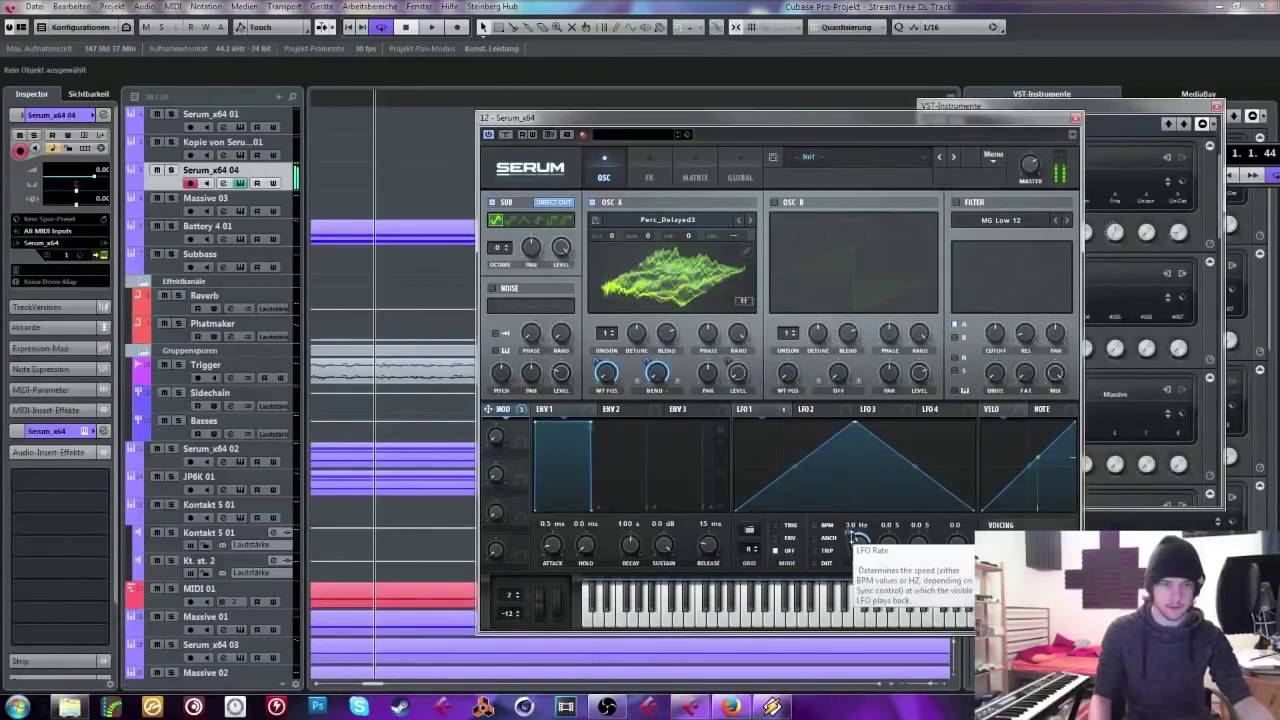Solo the Massive 03 track
Screen dimensions: 1280x720
(171, 198)
